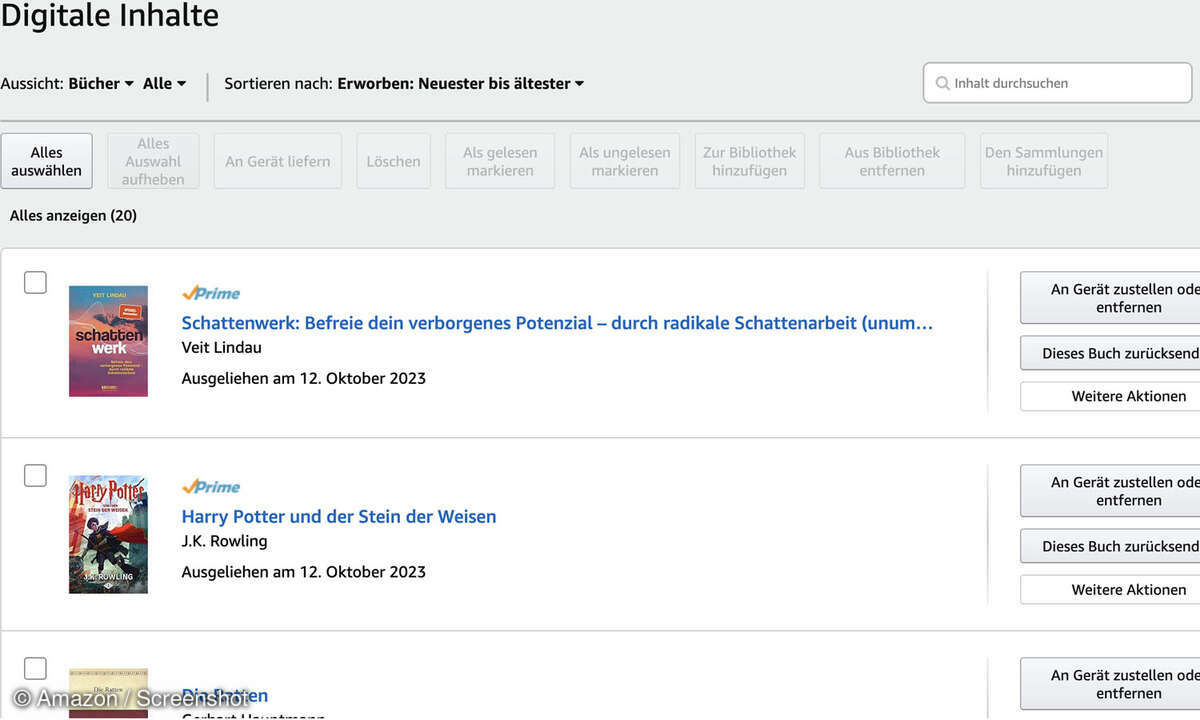Tick the checkbox for Harry Potter
This screenshot has width=1200, height=720.
[x=35, y=475]
